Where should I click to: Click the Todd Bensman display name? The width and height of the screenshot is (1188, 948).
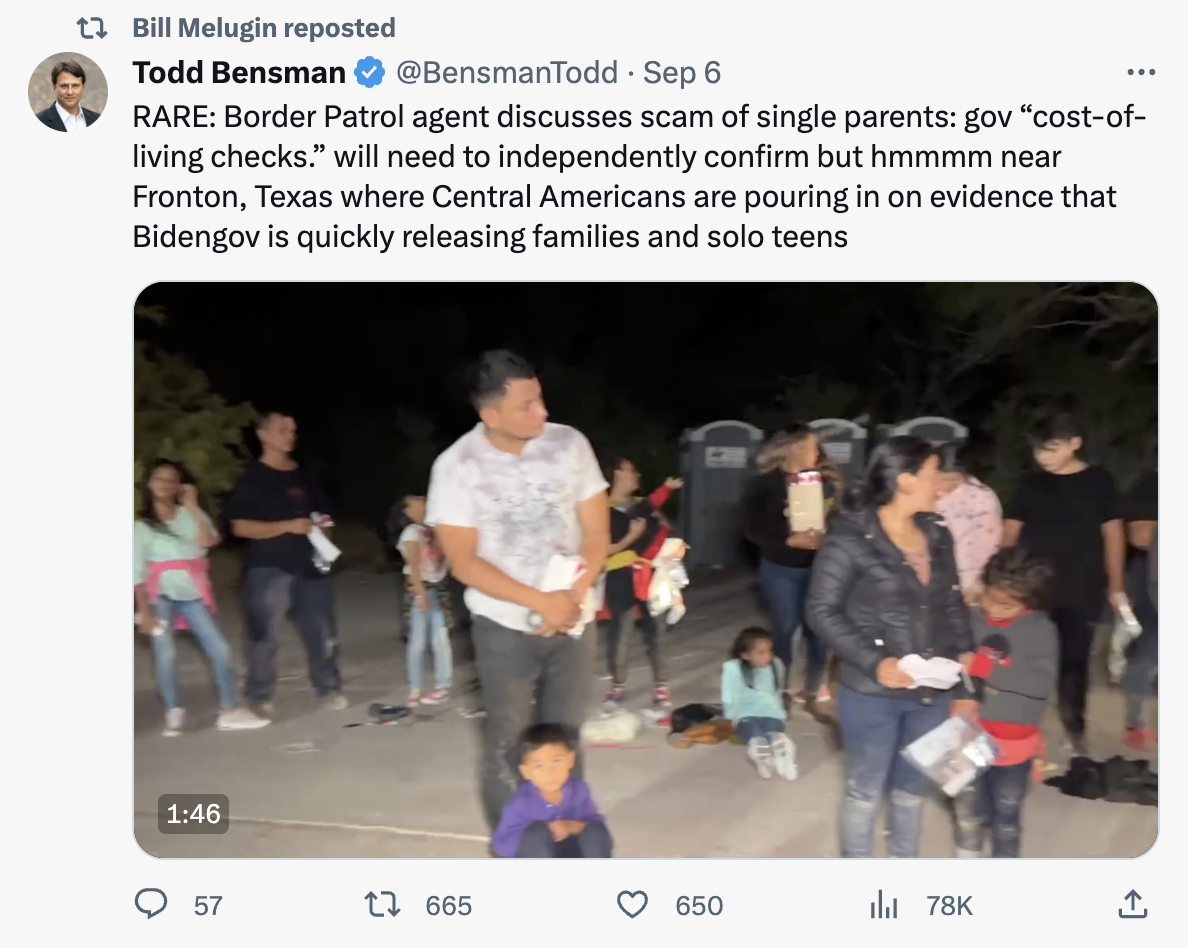click(x=239, y=73)
